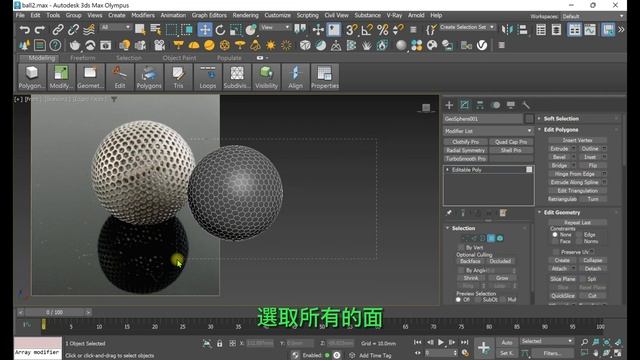The height and width of the screenshot is (360, 640).
Task: Click the V-Ray sun light icon
Action: pyautogui.click(x=271, y=45)
